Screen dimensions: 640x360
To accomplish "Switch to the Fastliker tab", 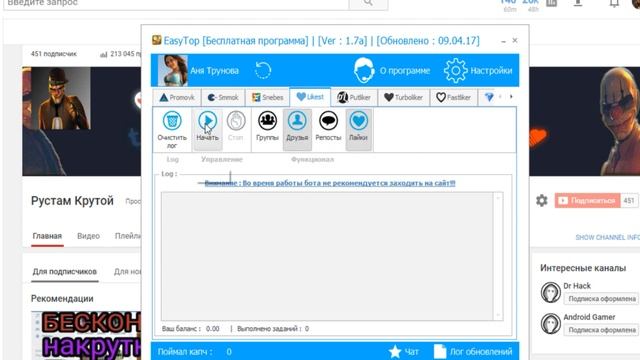I will pyautogui.click(x=453, y=98).
